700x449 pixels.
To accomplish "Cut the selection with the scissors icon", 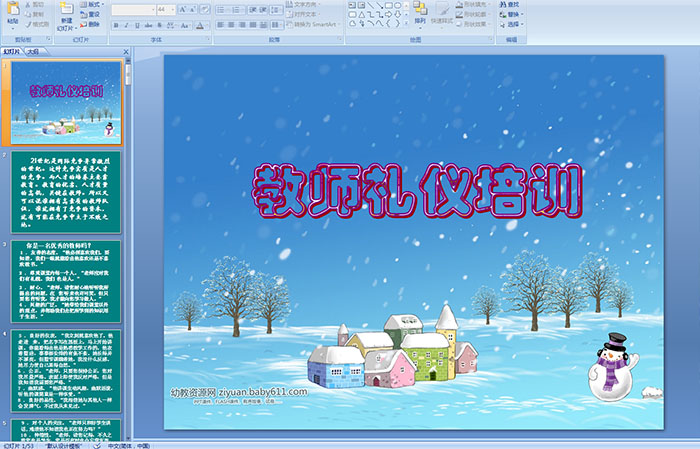I will tap(28, 4).
